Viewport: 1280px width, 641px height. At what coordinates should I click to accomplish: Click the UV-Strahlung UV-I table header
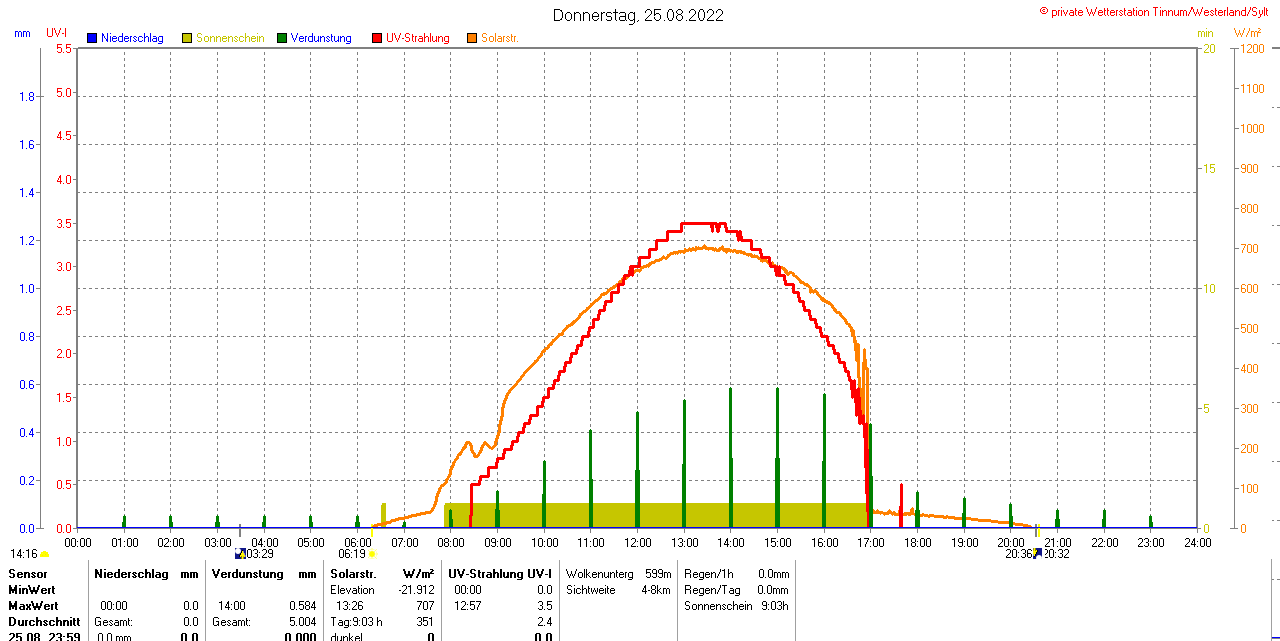[500, 574]
